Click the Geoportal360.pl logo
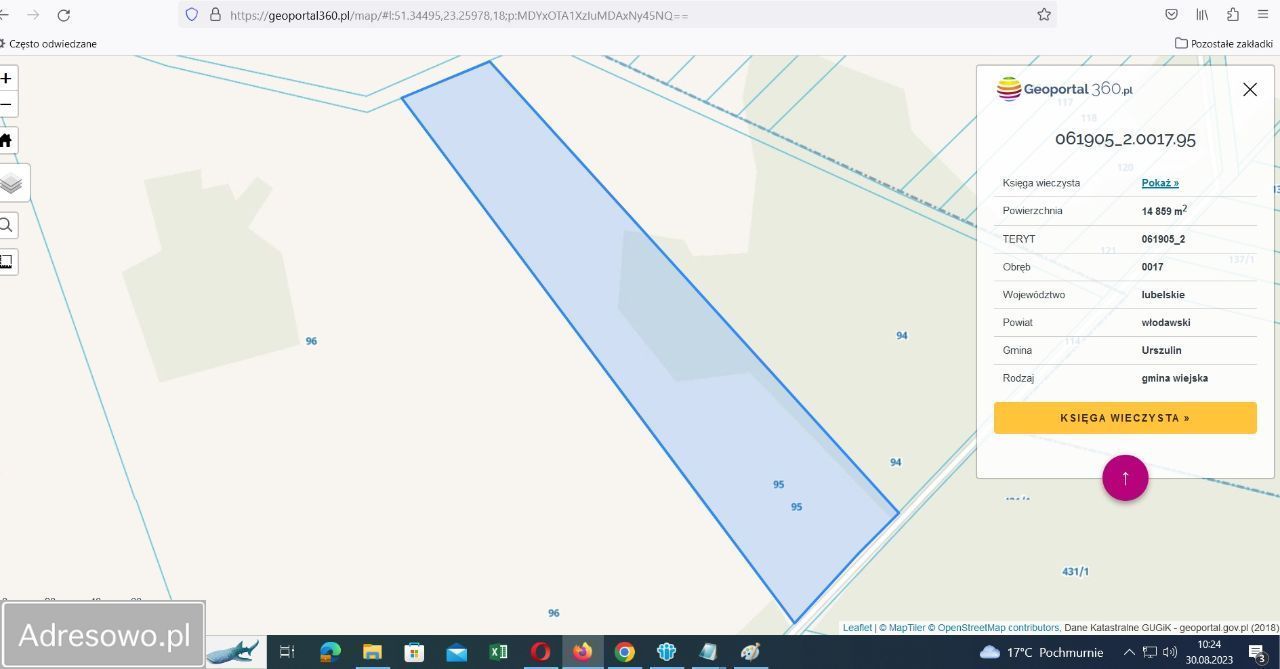The width and height of the screenshot is (1280, 669). 1065,89
